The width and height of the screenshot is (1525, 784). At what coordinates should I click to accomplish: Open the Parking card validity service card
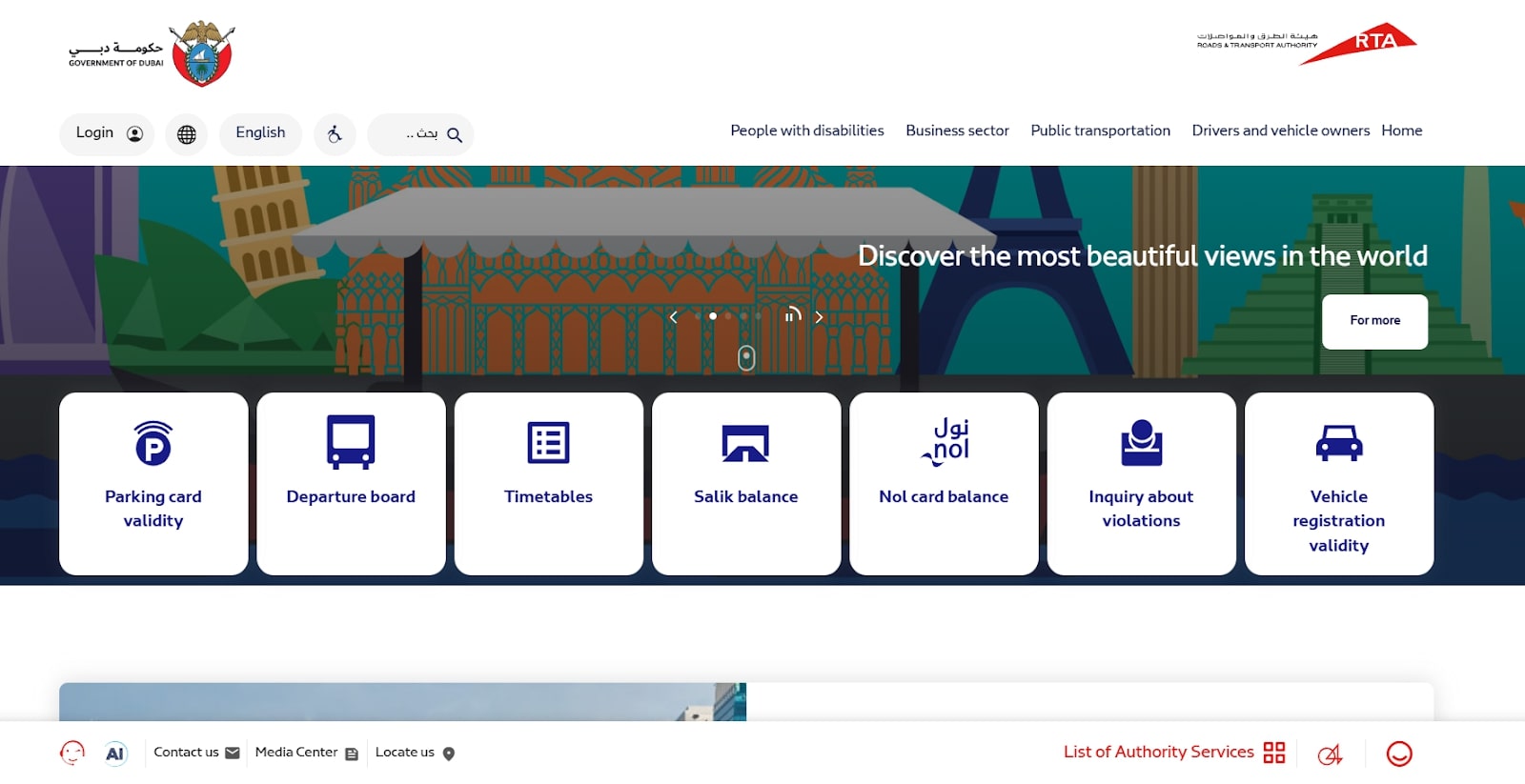point(153,484)
